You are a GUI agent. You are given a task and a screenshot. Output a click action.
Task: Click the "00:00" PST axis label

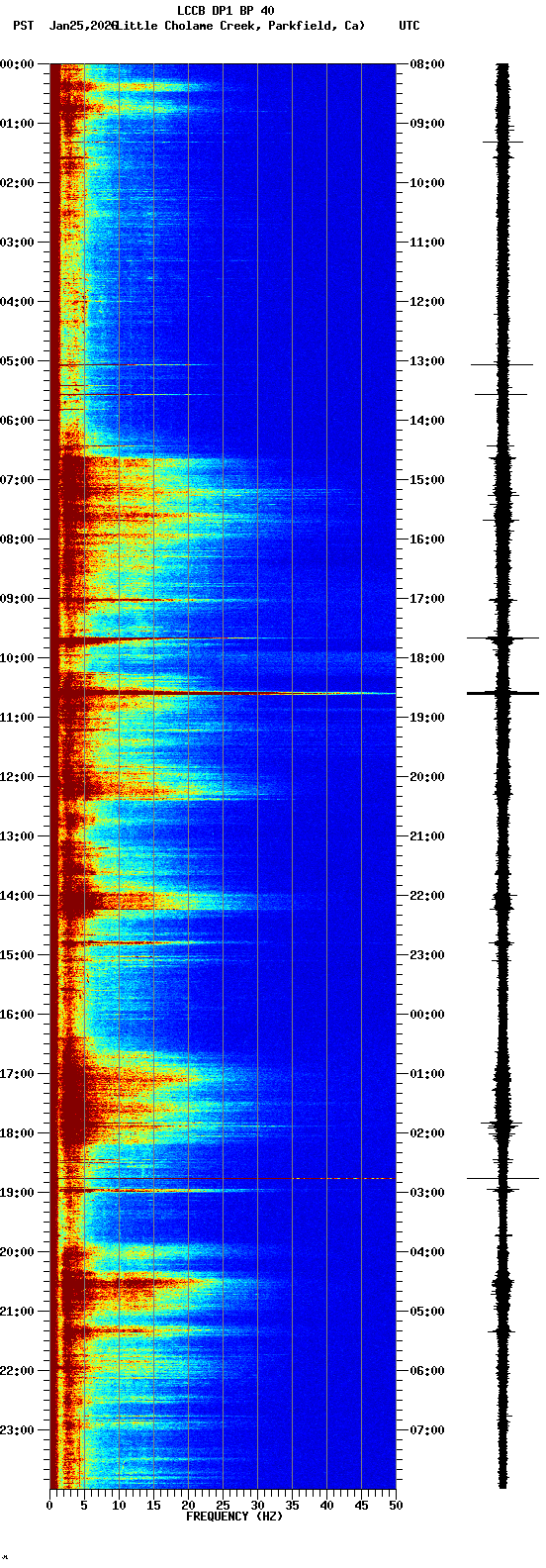pos(18,64)
